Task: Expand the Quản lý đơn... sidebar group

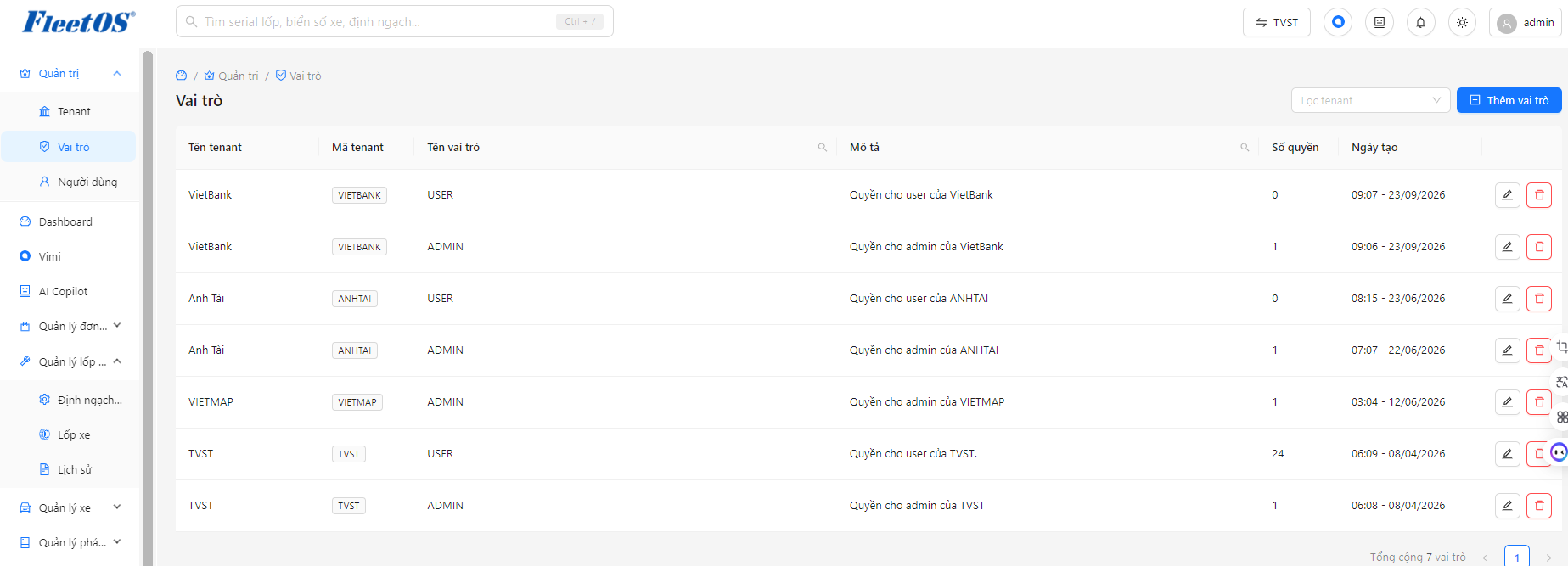Action: pyautogui.click(x=68, y=326)
